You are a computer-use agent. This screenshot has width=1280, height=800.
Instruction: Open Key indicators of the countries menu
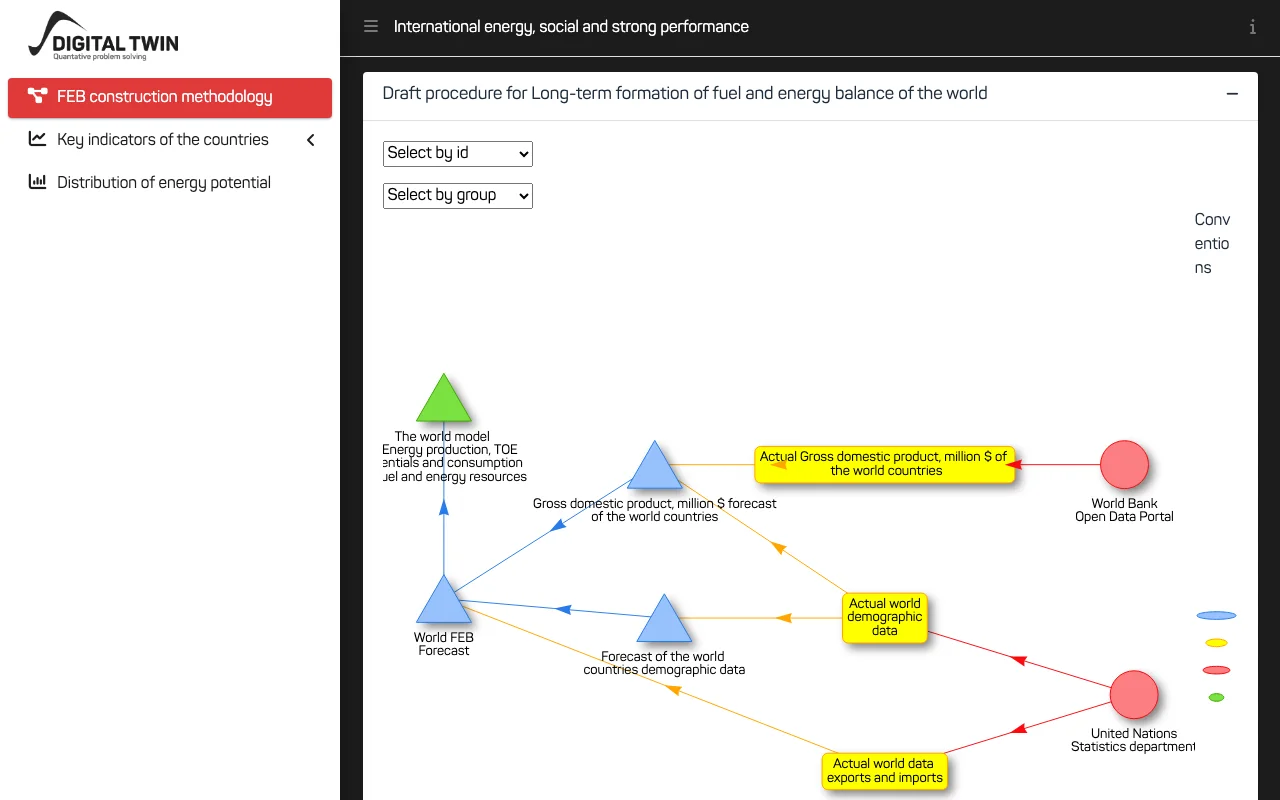[170, 140]
